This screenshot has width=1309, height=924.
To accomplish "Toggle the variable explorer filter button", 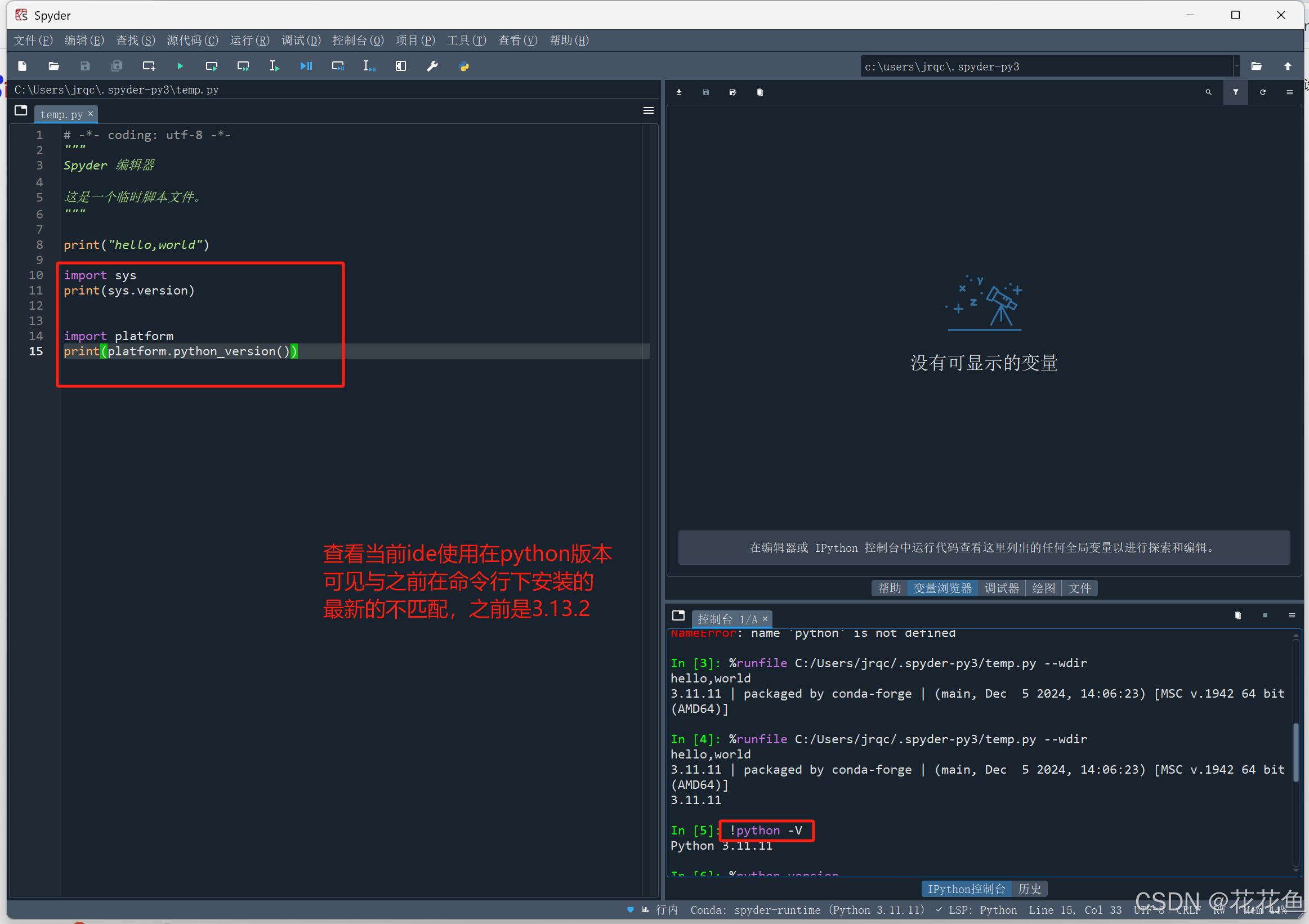I will click(x=1235, y=92).
